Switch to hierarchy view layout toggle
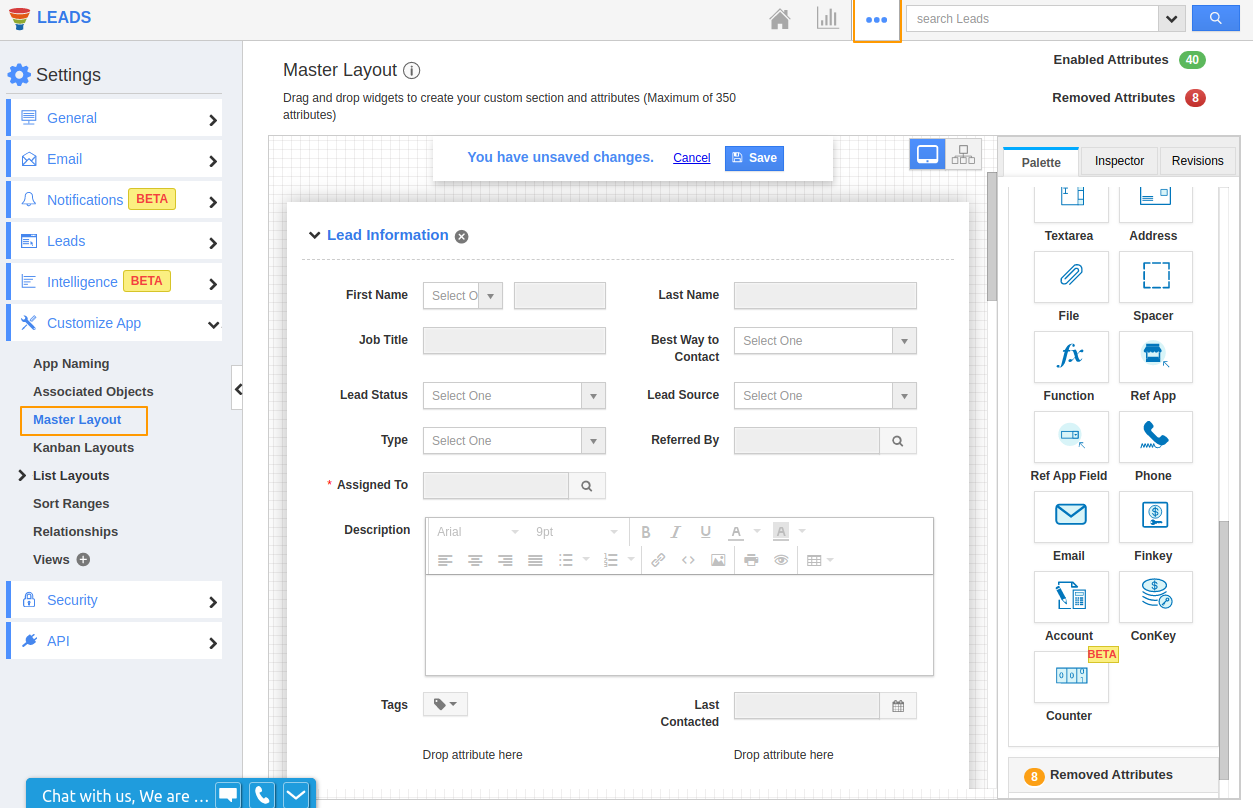The width and height of the screenshot is (1253, 808). pos(963,155)
